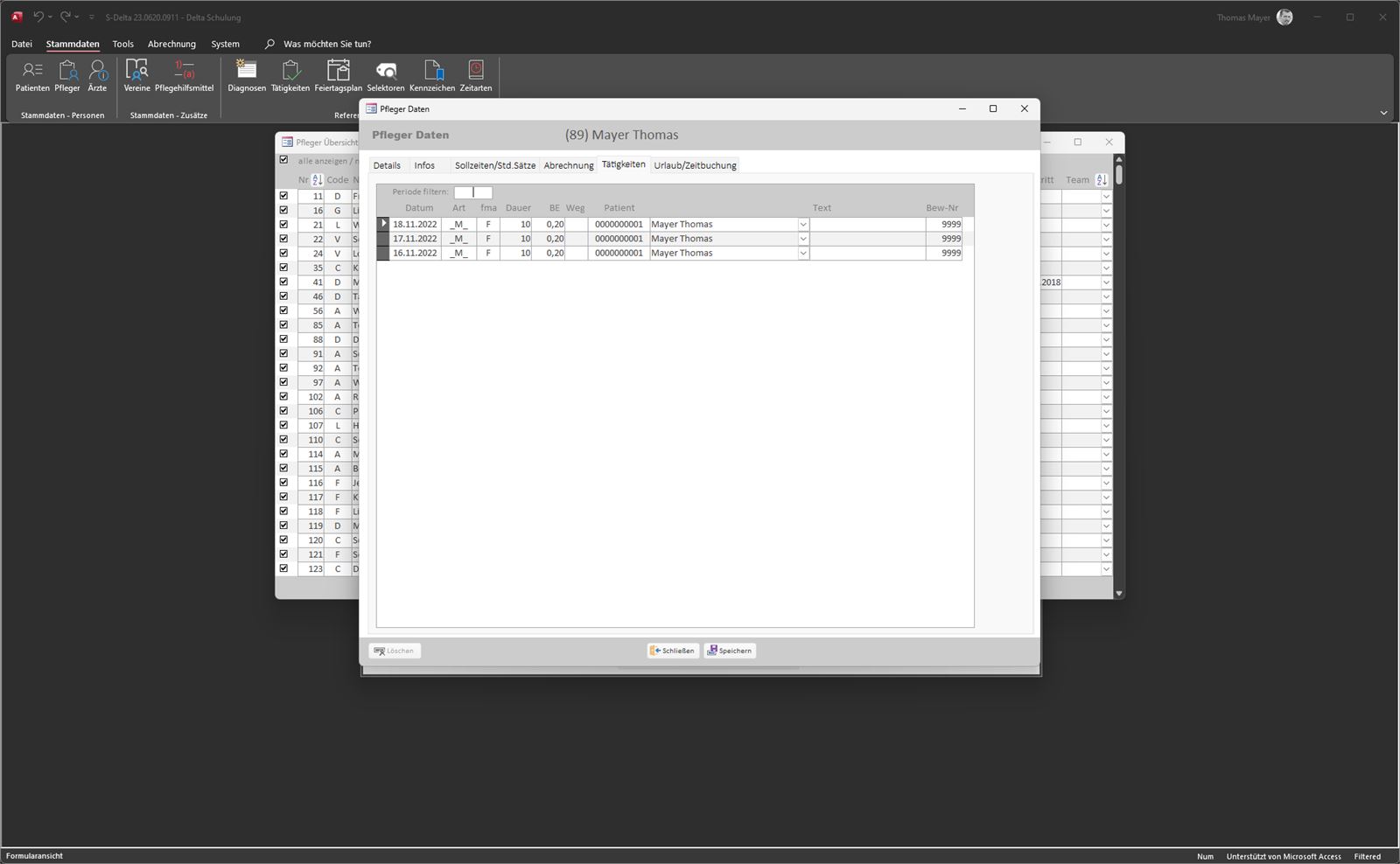Open Vereine from the ribbon
Screen dimensions: 1400x864
136,75
